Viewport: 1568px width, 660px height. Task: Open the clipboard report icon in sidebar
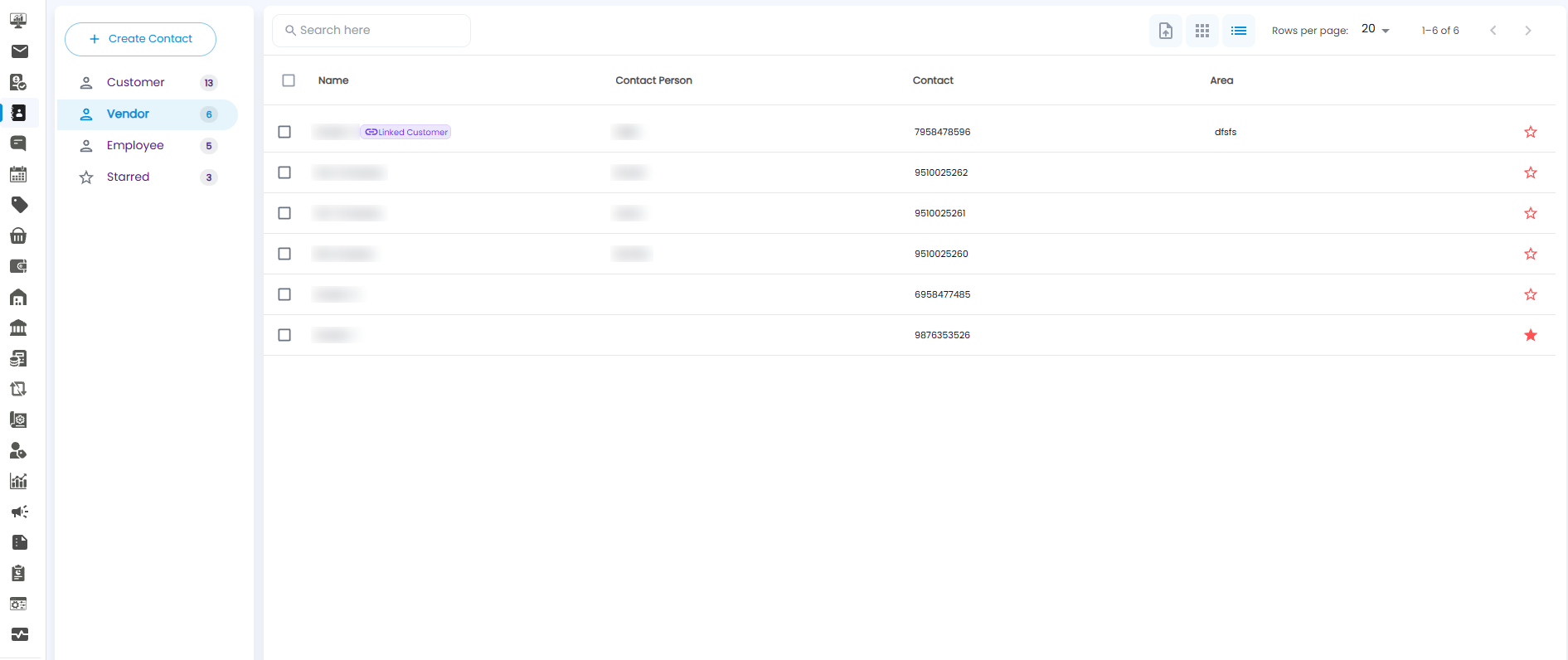point(18,573)
